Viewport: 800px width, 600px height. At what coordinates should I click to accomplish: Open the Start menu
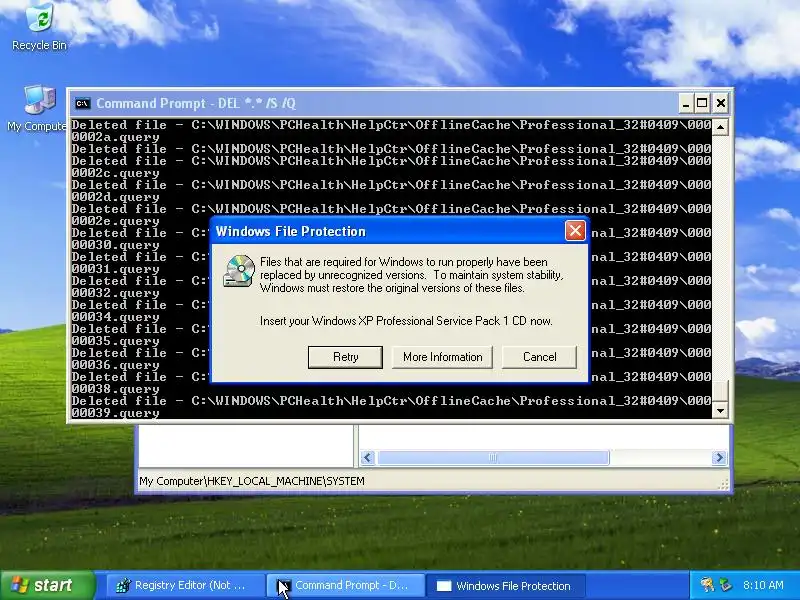tap(48, 585)
